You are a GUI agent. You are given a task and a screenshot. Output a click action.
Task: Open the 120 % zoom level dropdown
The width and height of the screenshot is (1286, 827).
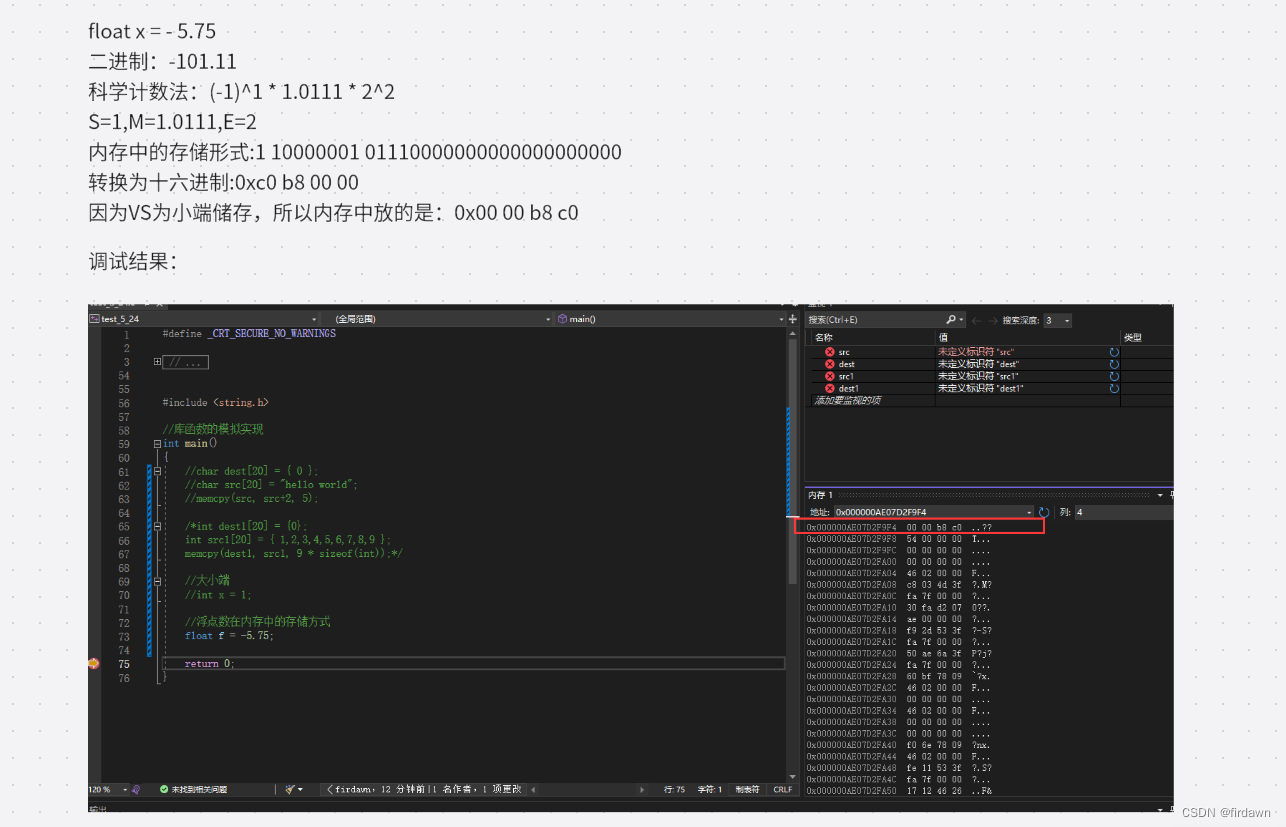coord(125,789)
